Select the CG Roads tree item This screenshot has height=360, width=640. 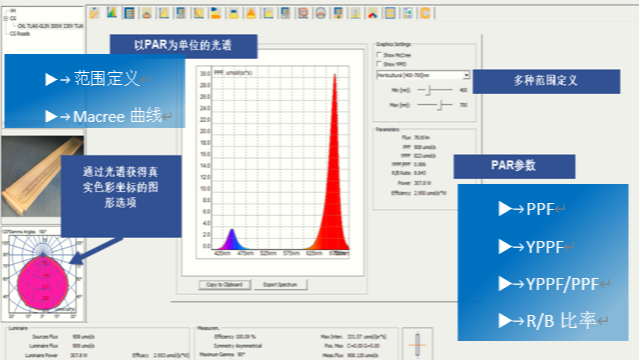click(x=20, y=33)
